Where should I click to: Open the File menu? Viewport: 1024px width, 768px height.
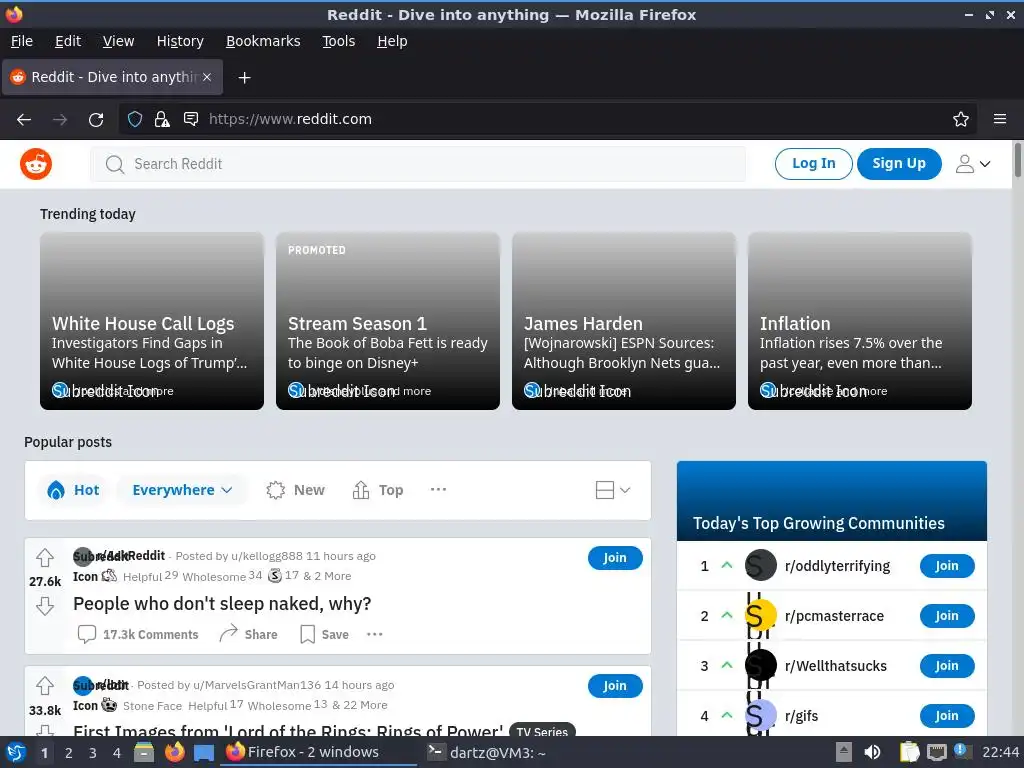pos(22,41)
